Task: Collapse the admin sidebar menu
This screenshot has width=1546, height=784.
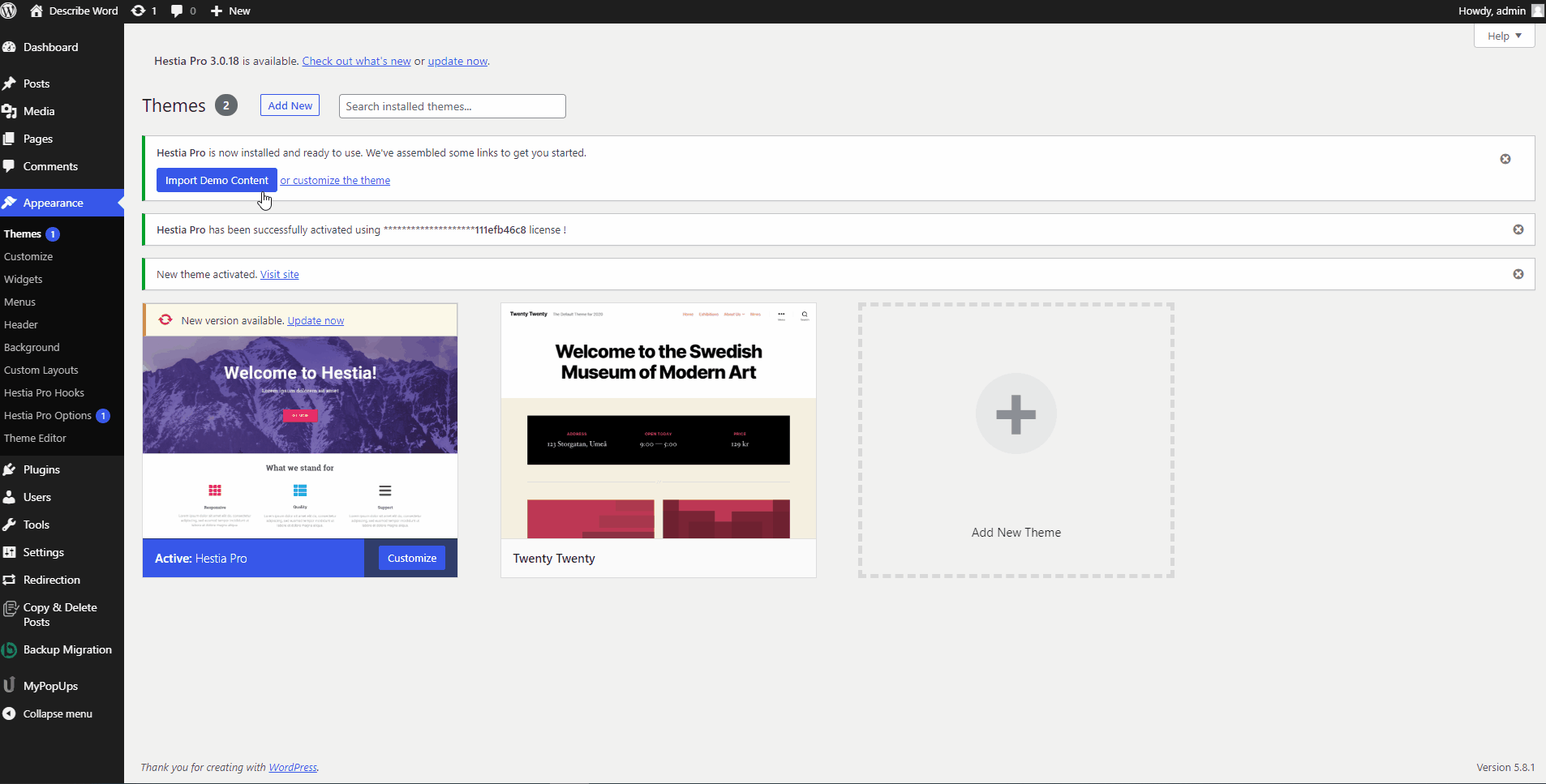Action: coord(57,713)
